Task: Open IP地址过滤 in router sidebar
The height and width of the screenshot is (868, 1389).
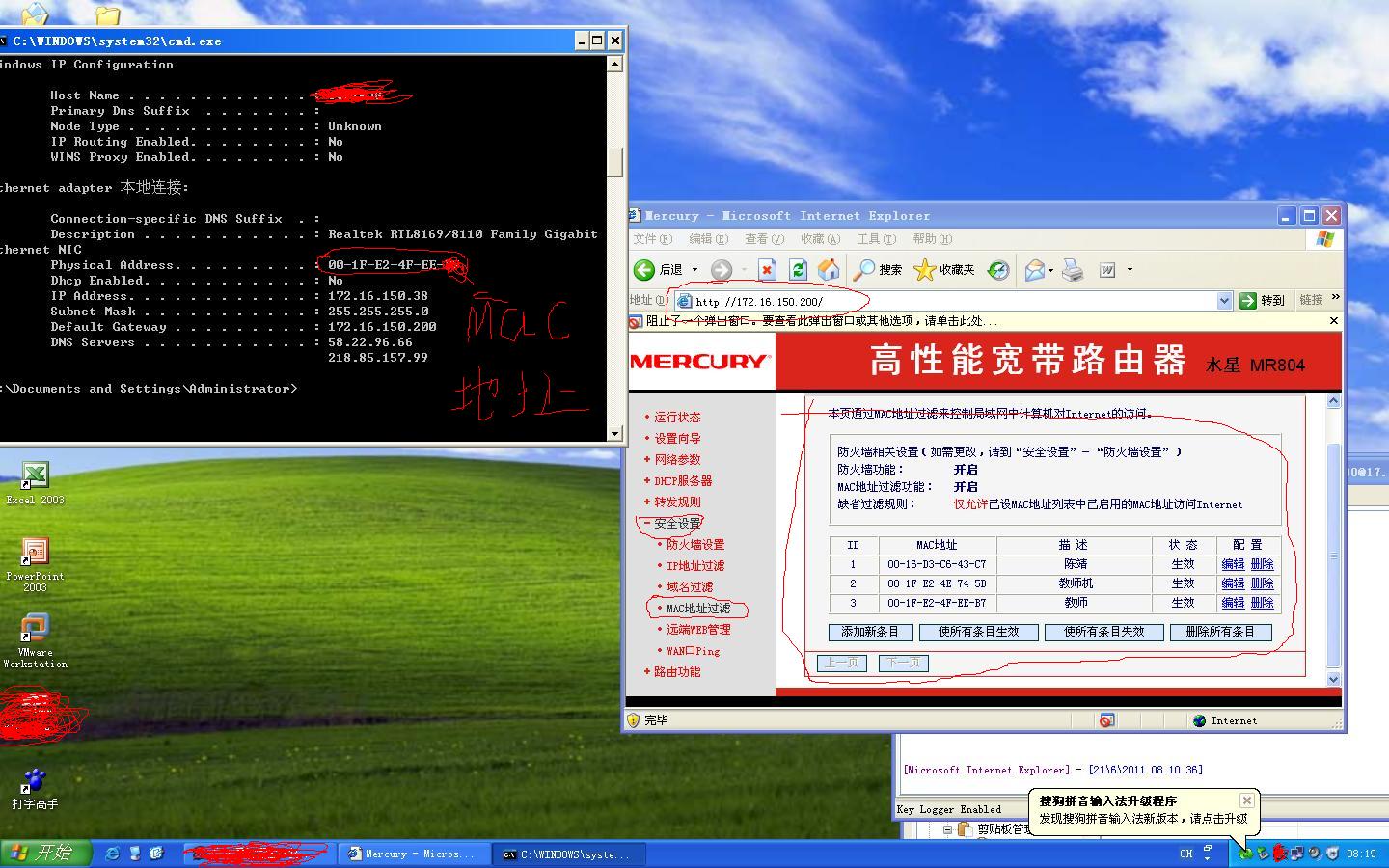Action: [x=695, y=566]
